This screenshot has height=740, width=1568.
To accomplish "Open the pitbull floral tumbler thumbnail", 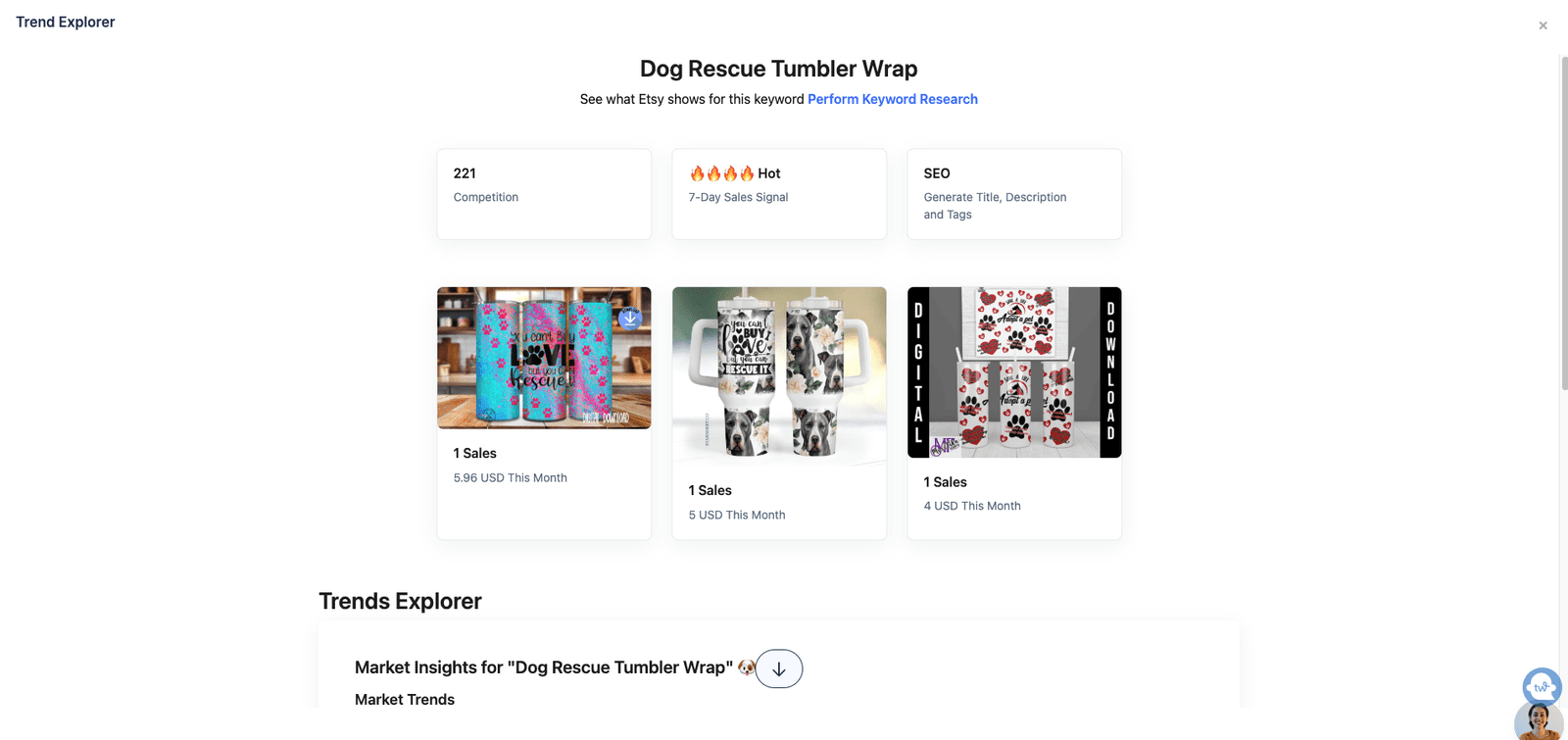I will (779, 376).
